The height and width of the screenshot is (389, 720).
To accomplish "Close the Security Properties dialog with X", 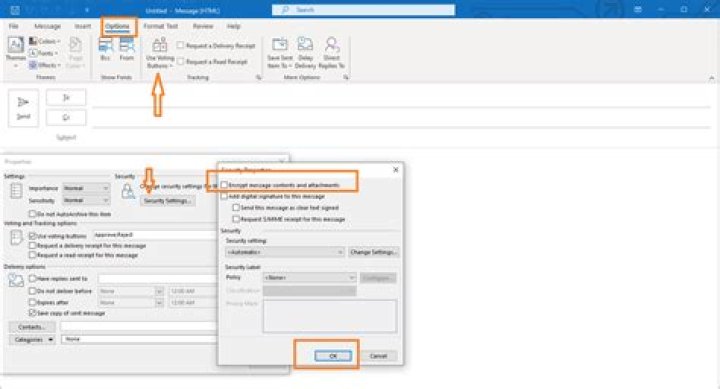I will coord(396,170).
